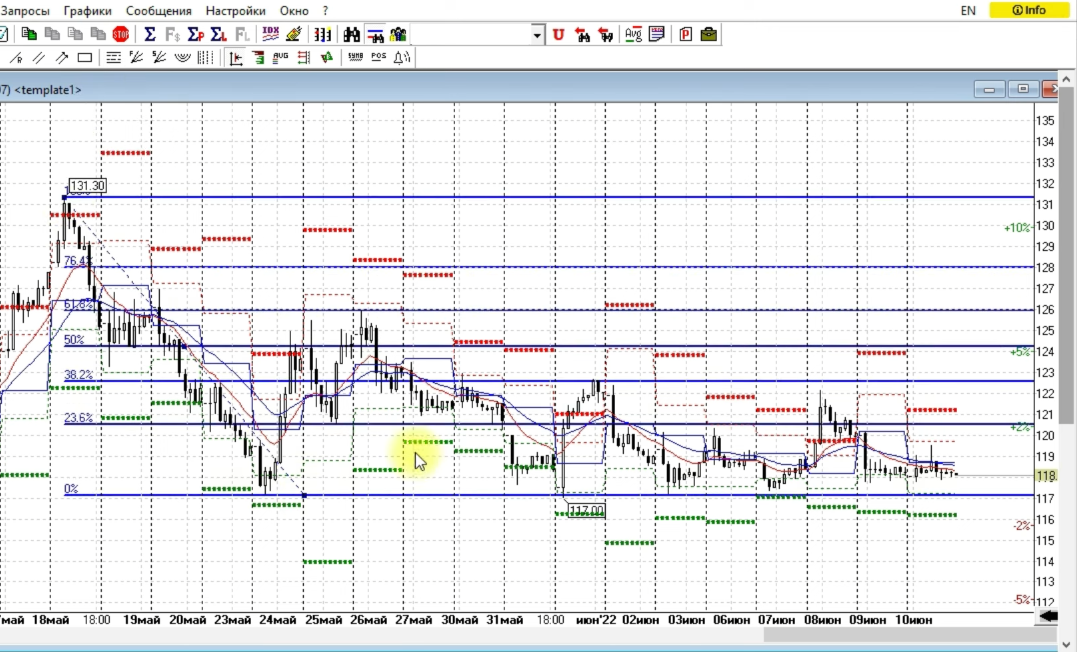The width and height of the screenshot is (1077, 652).
Task: Click the briefcase portfolio icon
Action: pyautogui.click(x=709, y=35)
